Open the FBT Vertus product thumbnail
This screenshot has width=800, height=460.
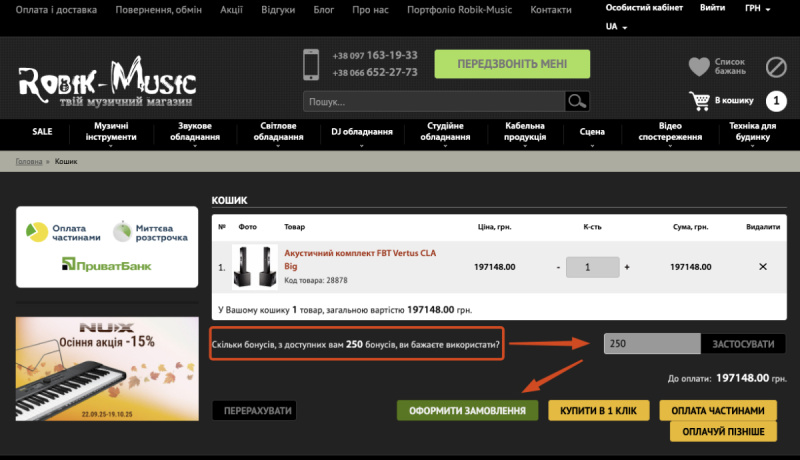click(254, 267)
